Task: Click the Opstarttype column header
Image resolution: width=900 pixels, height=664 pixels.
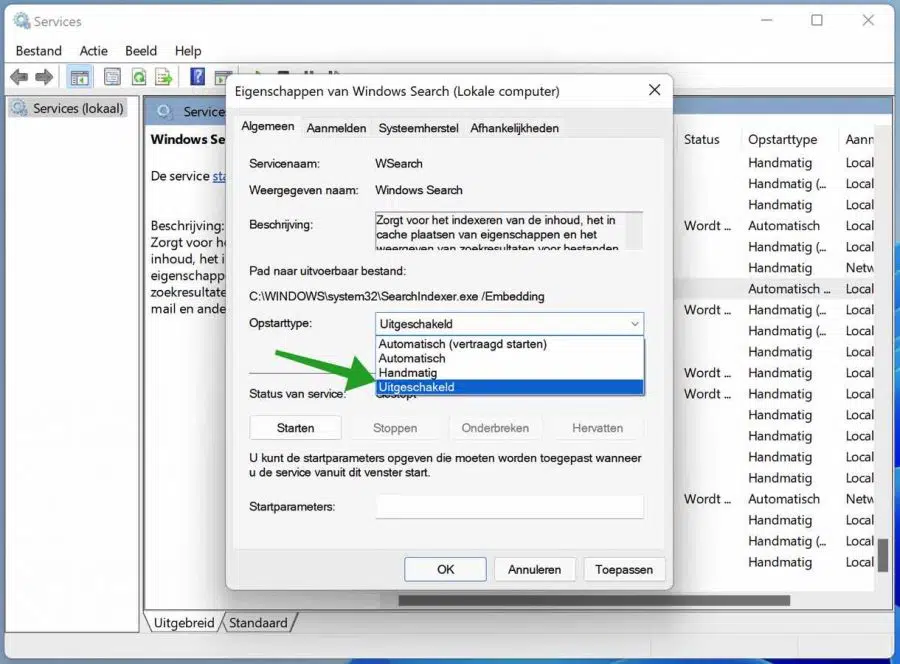Action: [782, 139]
